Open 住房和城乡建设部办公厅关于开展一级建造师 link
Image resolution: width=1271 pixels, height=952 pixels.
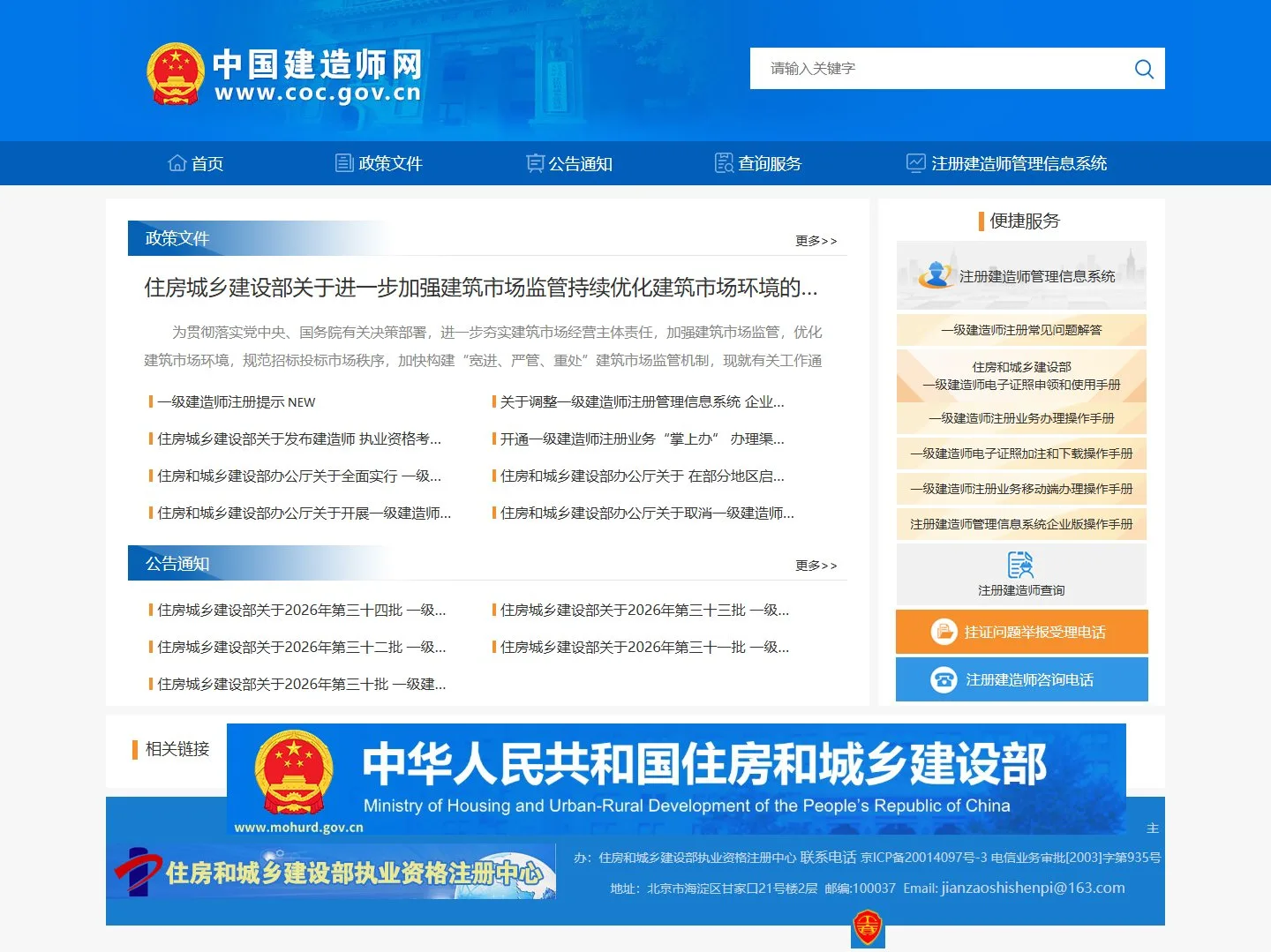click(304, 513)
